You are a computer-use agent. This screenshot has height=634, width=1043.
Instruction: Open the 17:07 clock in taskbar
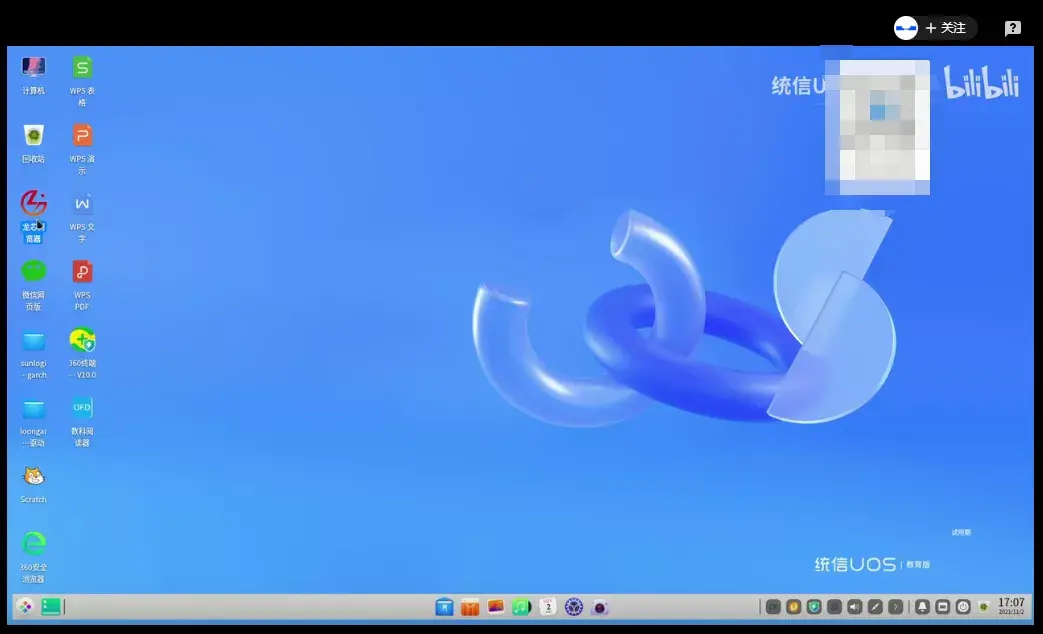click(x=1011, y=606)
